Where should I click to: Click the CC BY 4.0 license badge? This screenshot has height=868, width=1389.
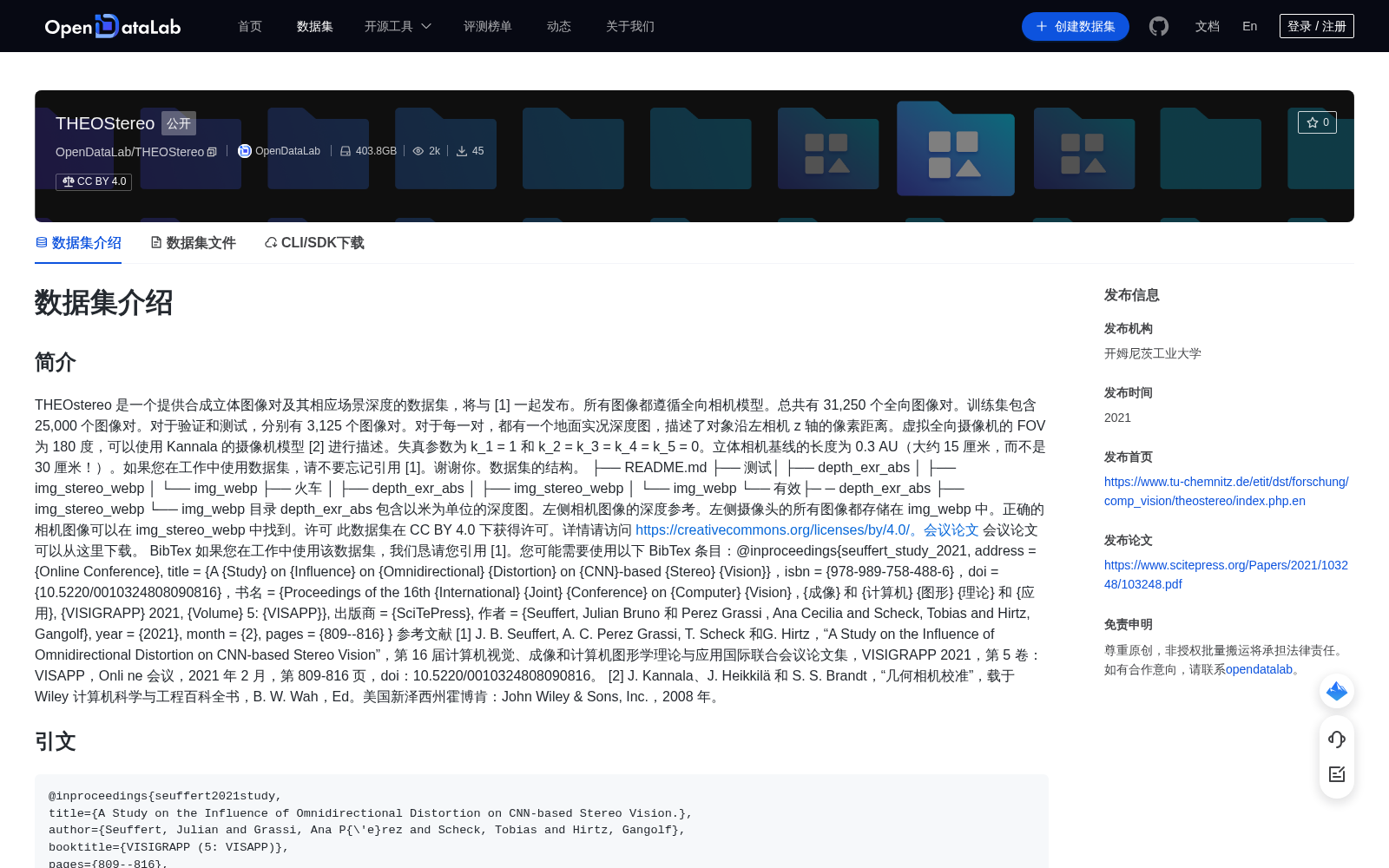94,181
